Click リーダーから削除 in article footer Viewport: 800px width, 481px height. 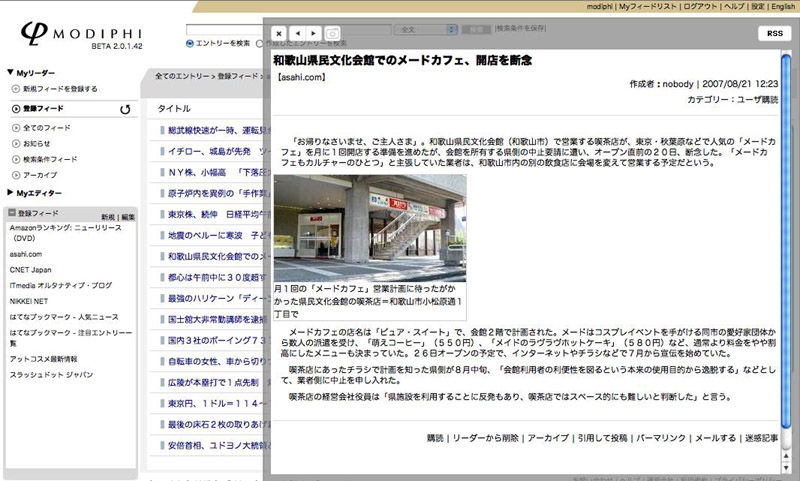485,438
